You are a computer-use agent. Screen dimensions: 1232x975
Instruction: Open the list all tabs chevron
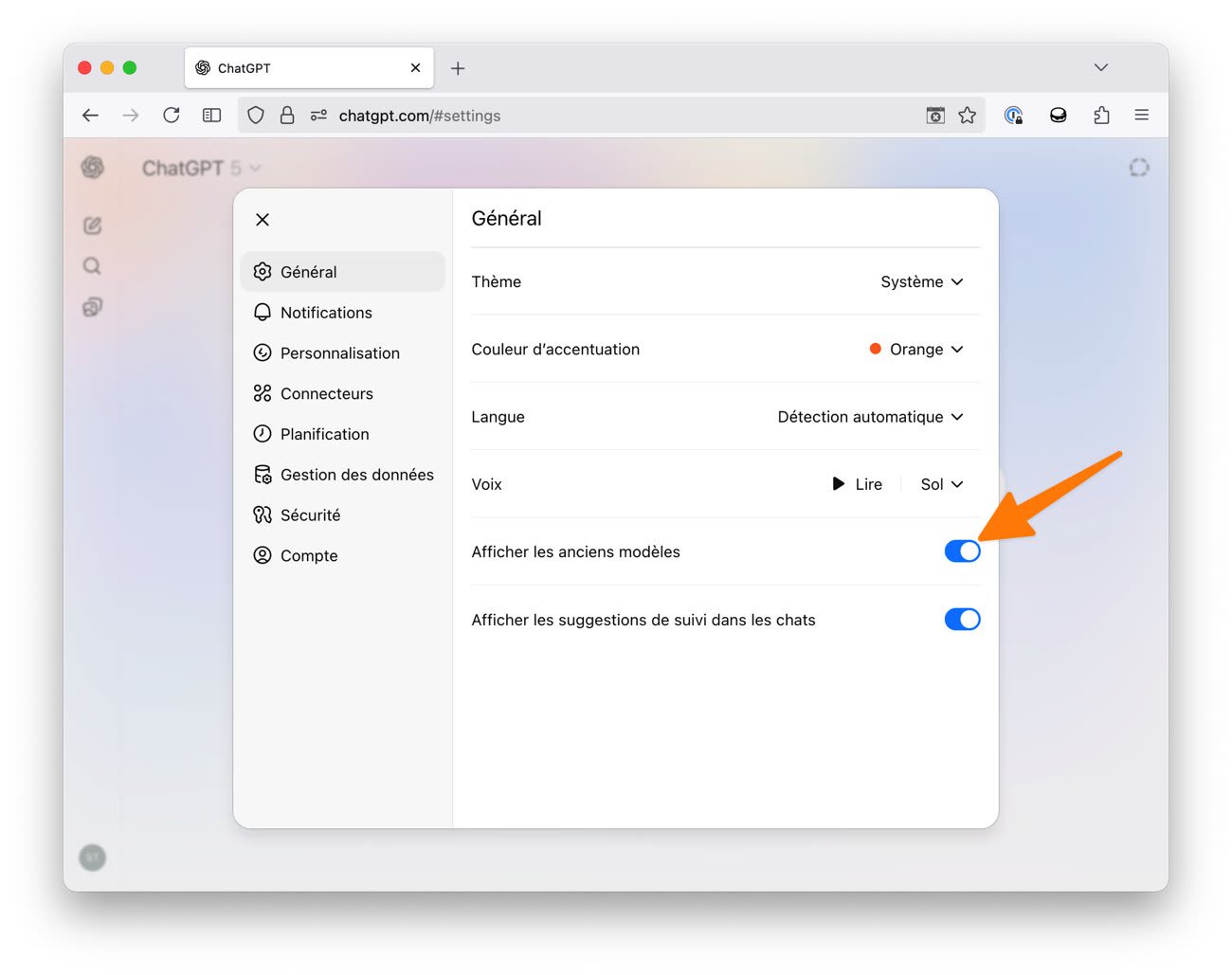1100,67
